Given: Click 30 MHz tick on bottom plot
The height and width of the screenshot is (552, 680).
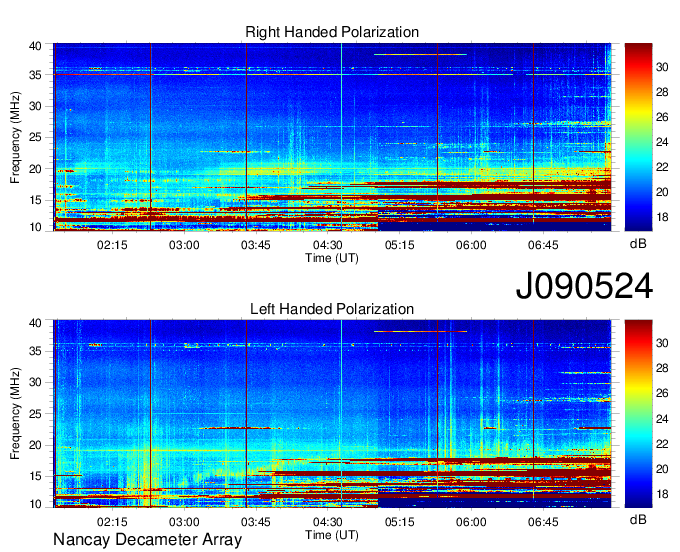Looking at the screenshot, I should (35, 382).
